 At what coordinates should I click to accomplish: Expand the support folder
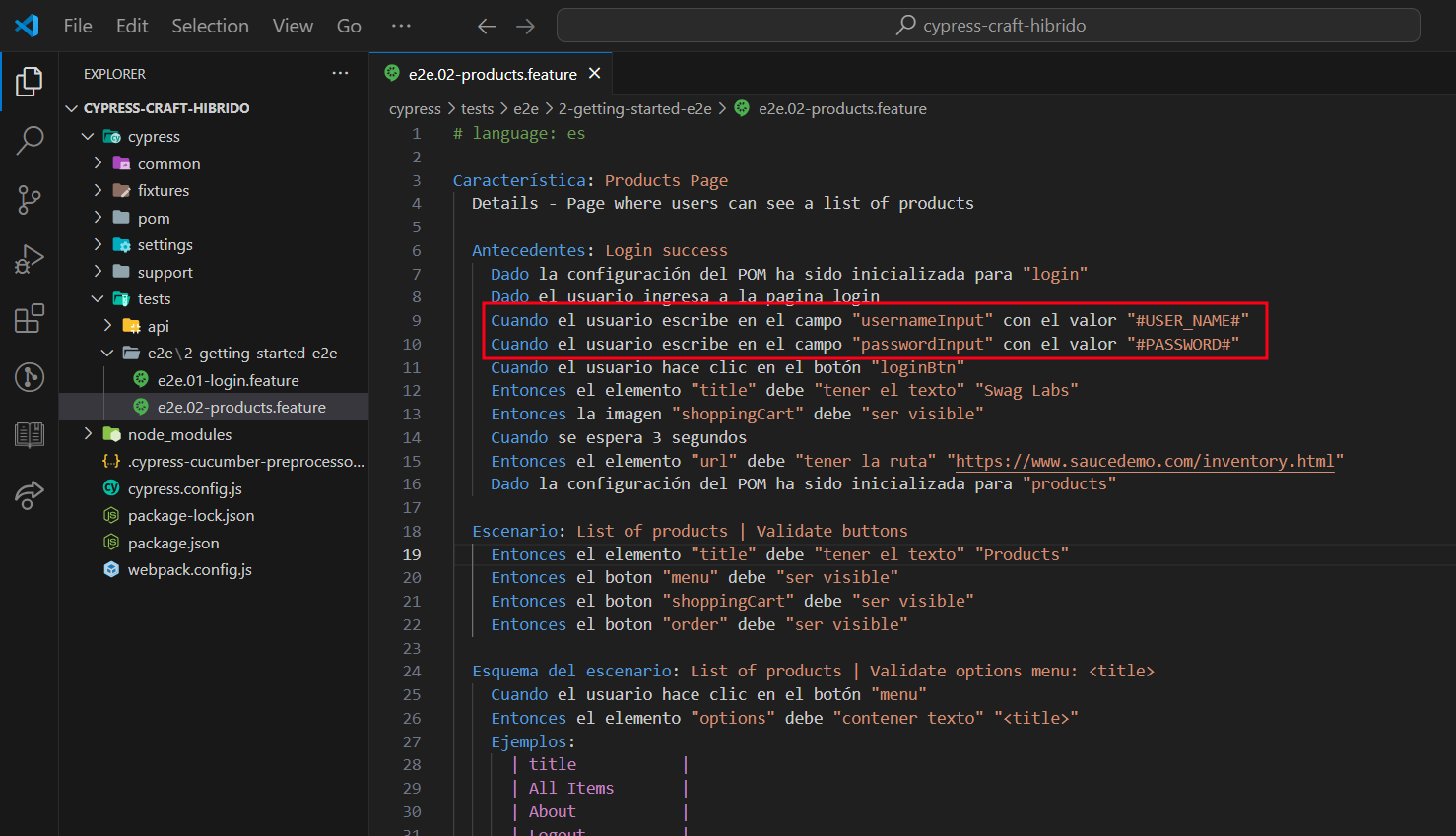[x=98, y=272]
